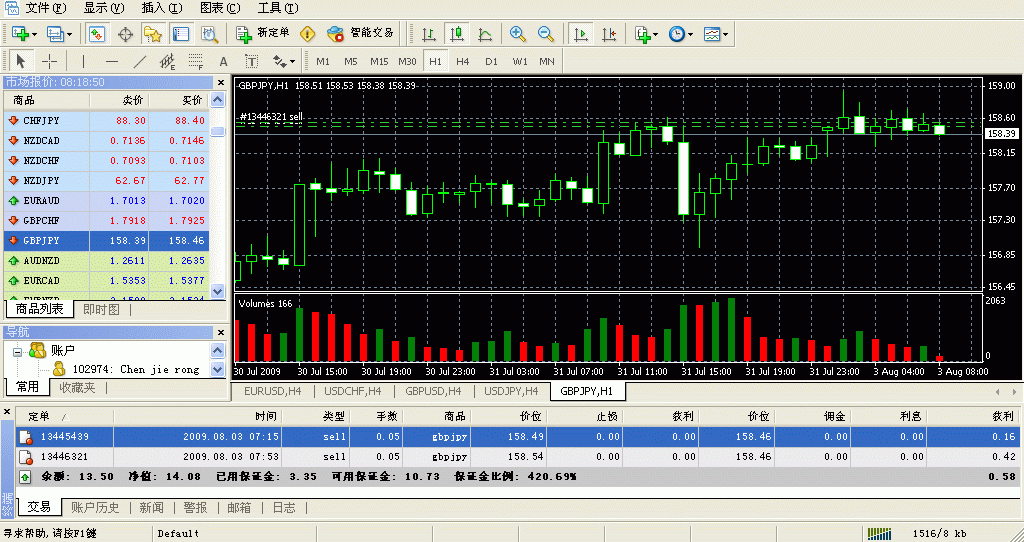Select the EURAUD row in market watch

tap(110, 200)
